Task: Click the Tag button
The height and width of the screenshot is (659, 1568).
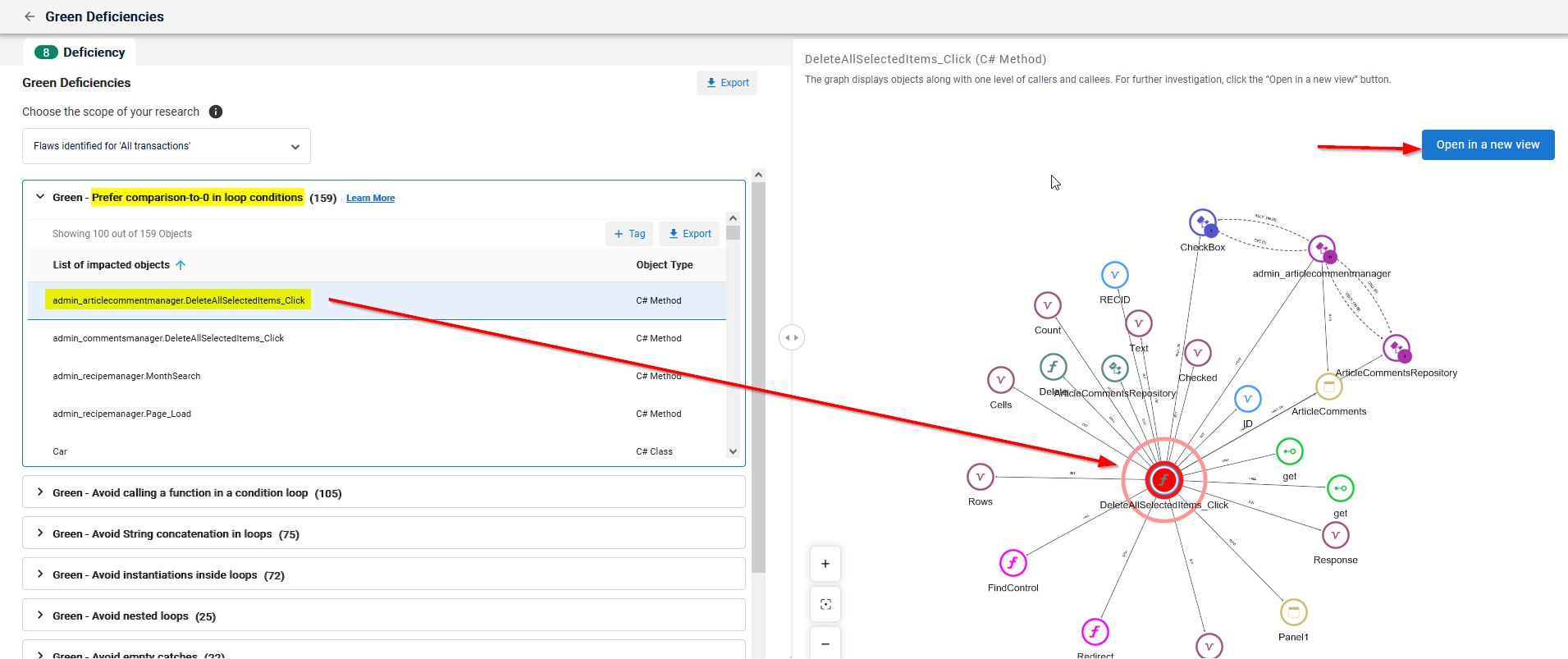Action: pos(629,234)
